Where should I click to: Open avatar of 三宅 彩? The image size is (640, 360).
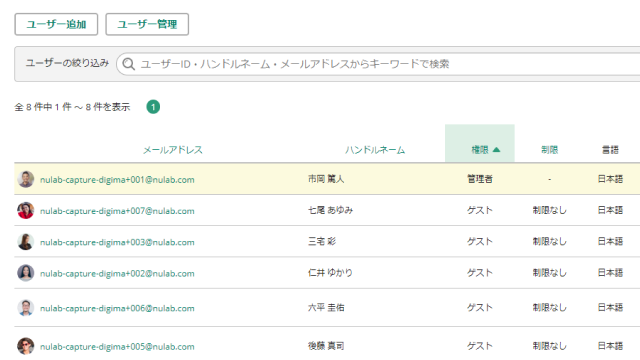(26, 242)
